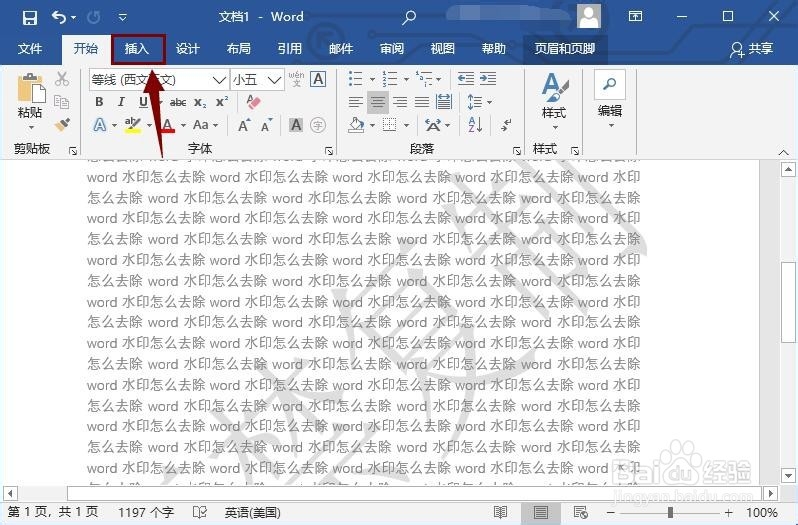Open the clipboard pane launcher

tap(73, 151)
